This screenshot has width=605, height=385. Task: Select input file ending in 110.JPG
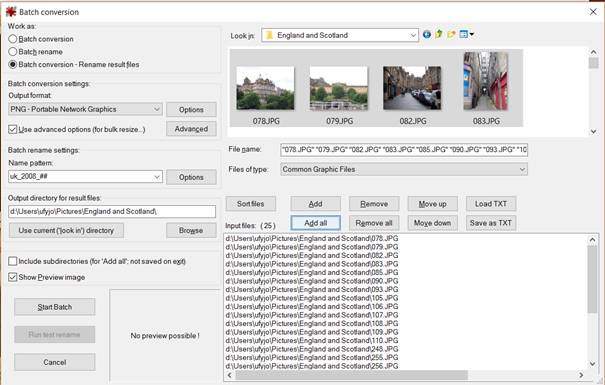[x=312, y=340]
